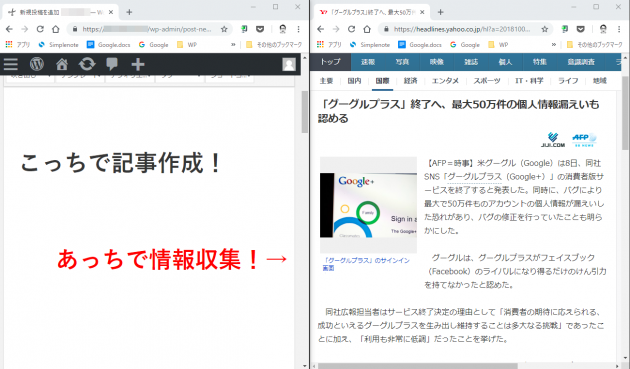Open the Google+ sign-in article thumbnail
Image resolution: width=630 pixels, height=369 pixels.
(x=368, y=205)
